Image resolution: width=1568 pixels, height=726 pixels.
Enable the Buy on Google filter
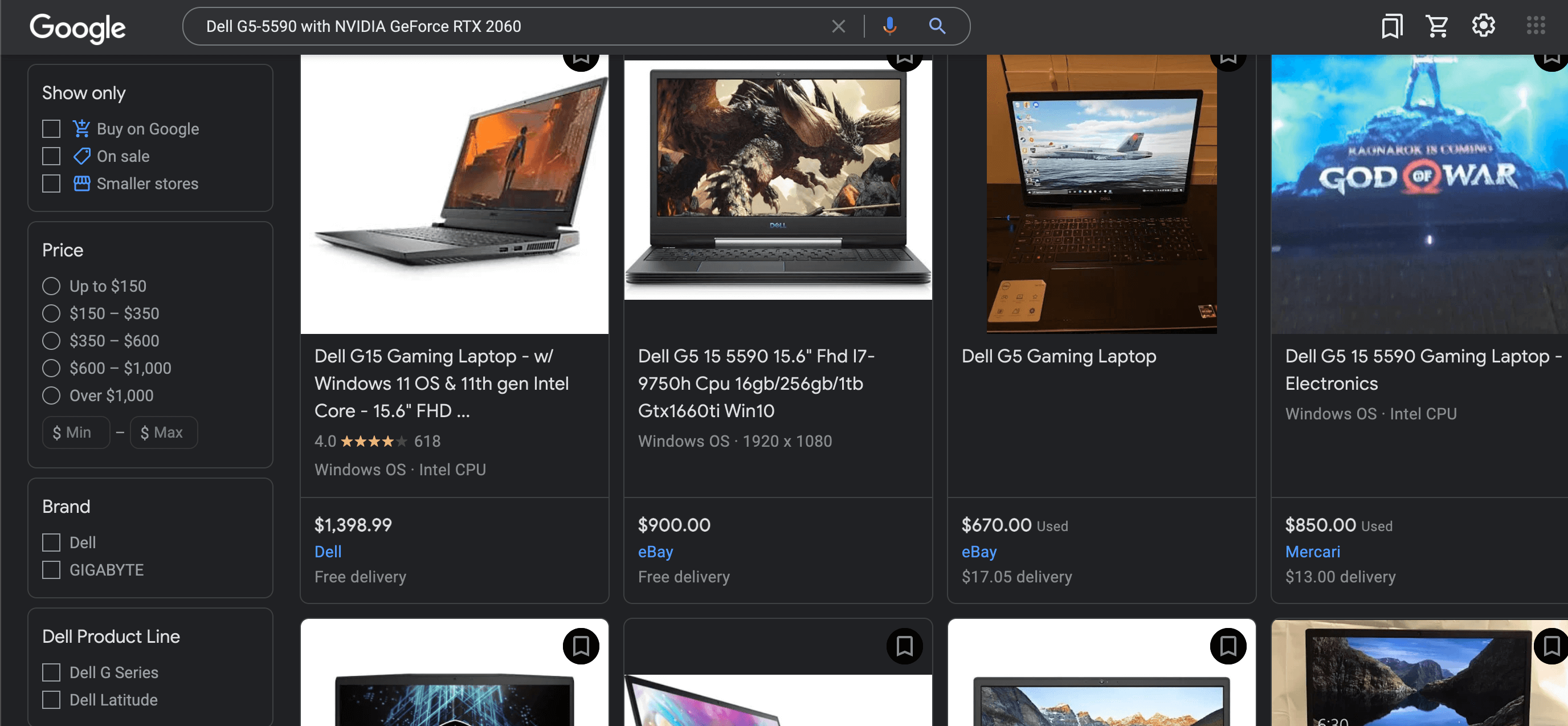51,128
